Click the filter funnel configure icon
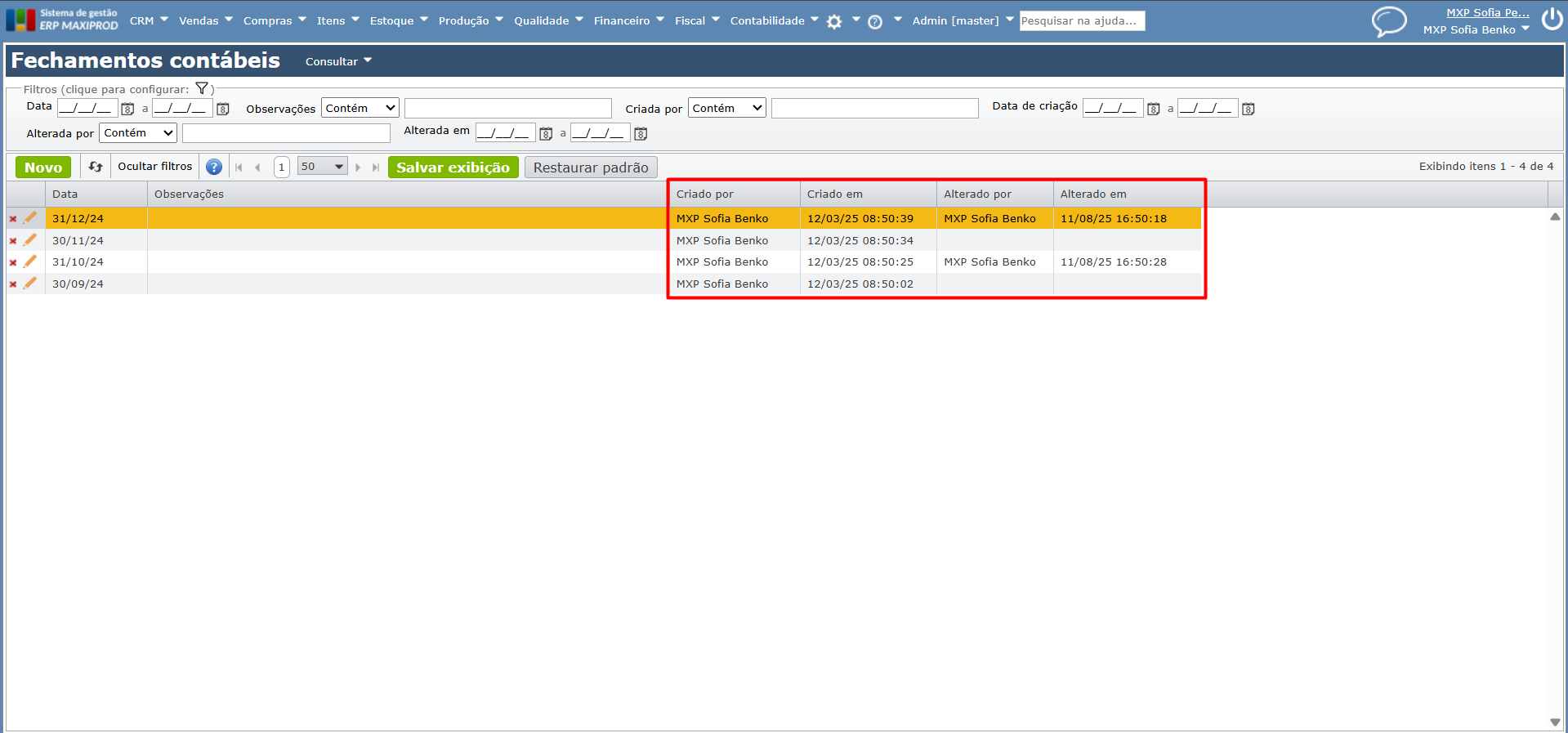1568x733 pixels. click(x=202, y=88)
